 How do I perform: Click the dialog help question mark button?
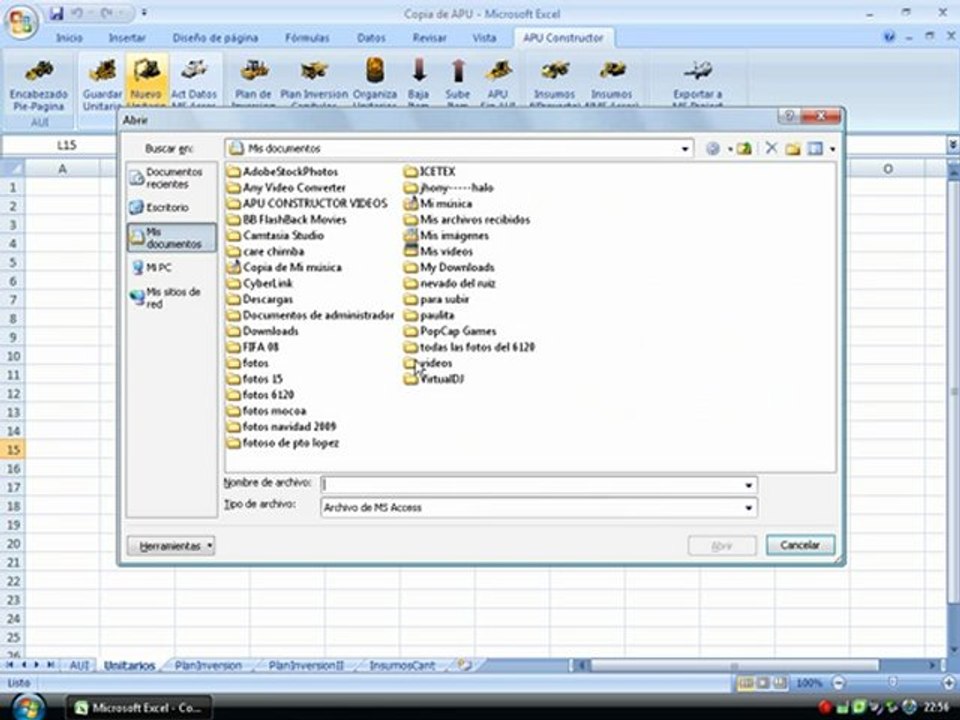[789, 116]
